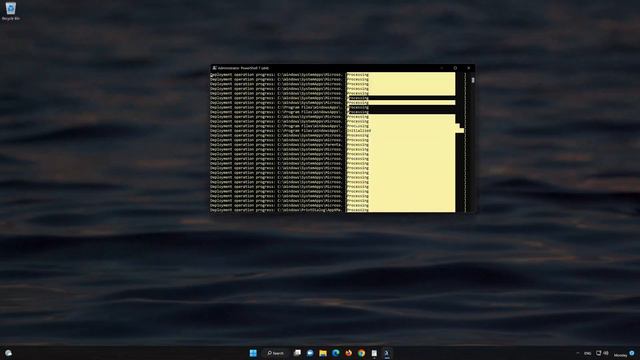Image resolution: width=640 pixels, height=360 pixels.
Task: Launch Firefox from the taskbar
Action: point(348,353)
